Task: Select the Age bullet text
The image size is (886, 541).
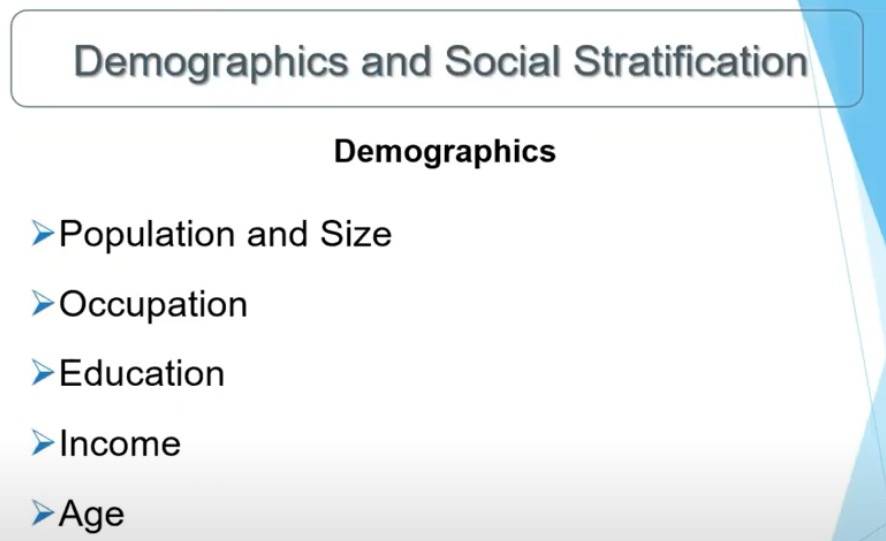Action: pyautogui.click(x=92, y=515)
